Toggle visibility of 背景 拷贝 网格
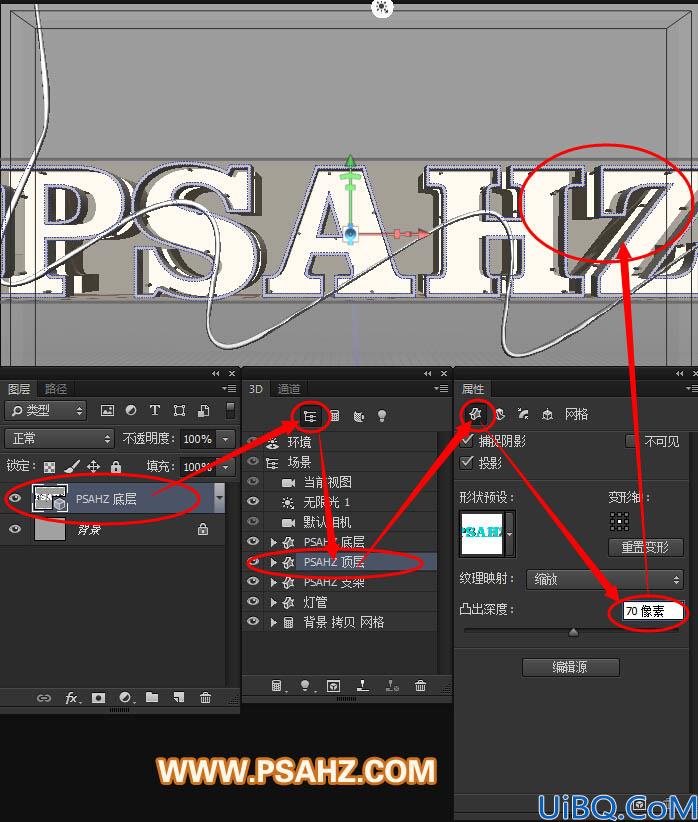Viewport: 698px width, 822px height. pyautogui.click(x=253, y=621)
